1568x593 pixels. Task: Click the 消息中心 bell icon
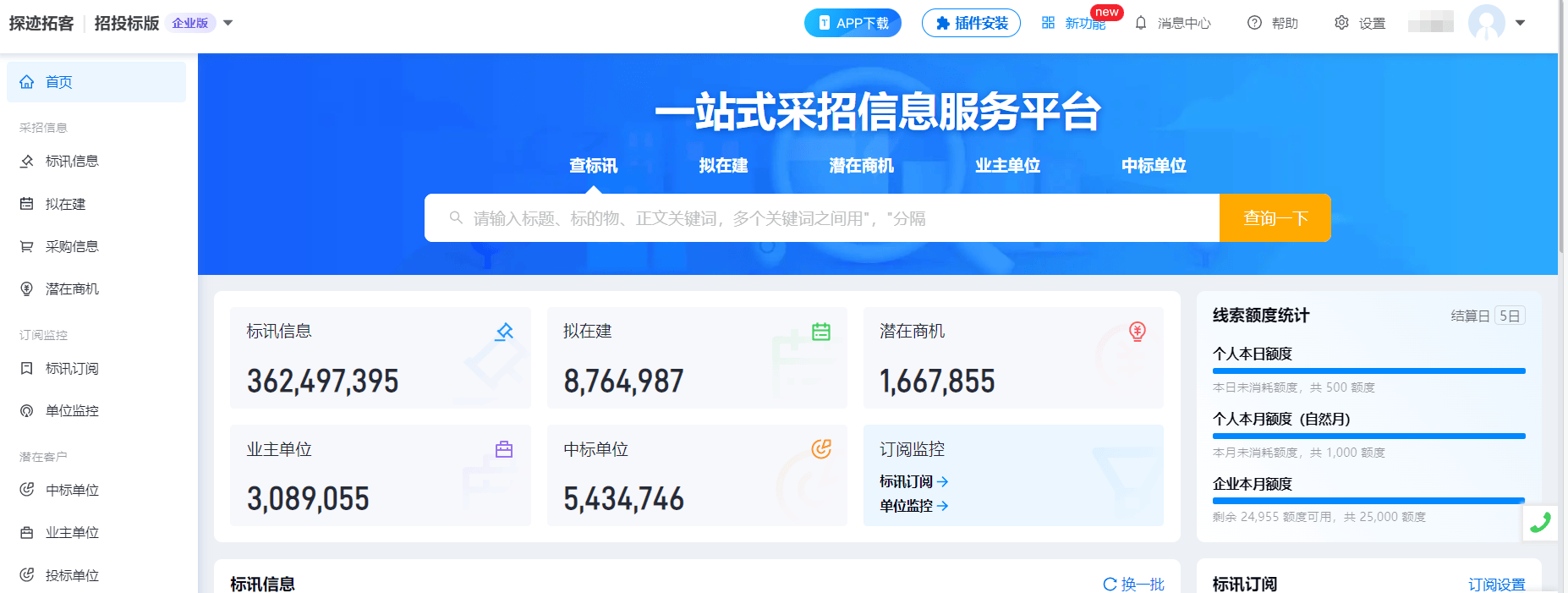[x=1141, y=23]
